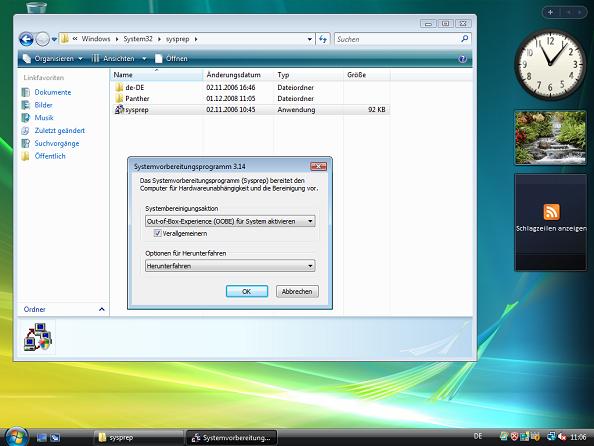Click the RSS feed icon in the gadget
This screenshot has height=446, width=594.
click(551, 212)
